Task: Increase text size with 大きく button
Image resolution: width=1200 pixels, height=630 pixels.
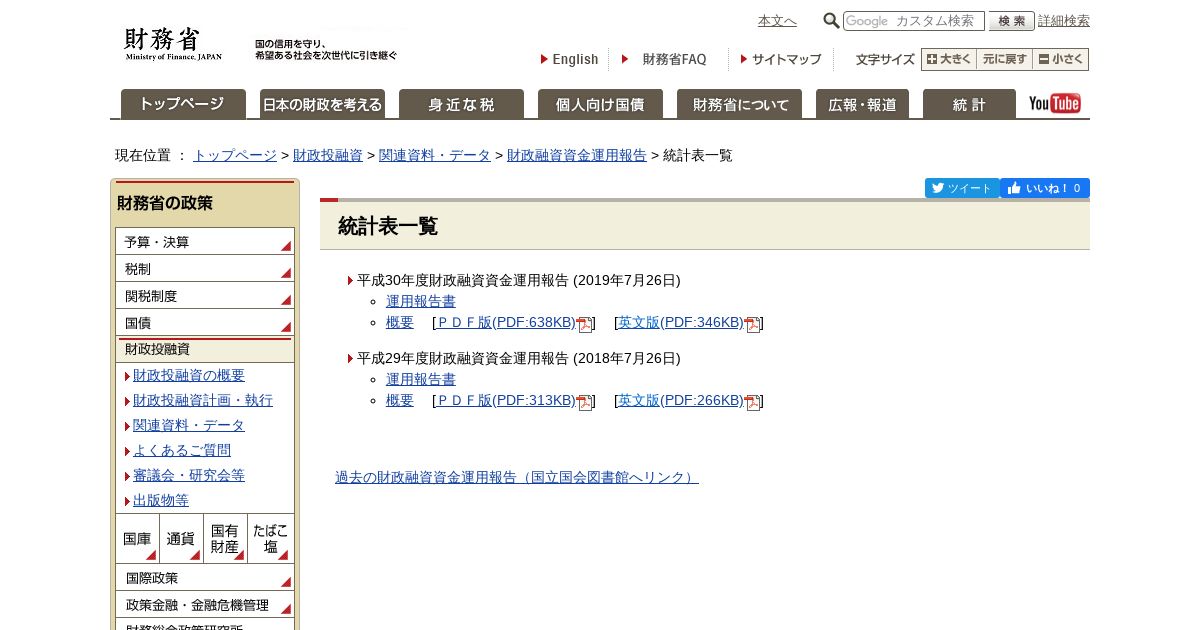Action: click(949, 60)
